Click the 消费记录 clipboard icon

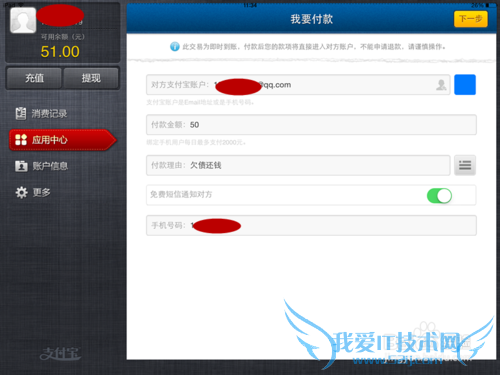(x=21, y=113)
